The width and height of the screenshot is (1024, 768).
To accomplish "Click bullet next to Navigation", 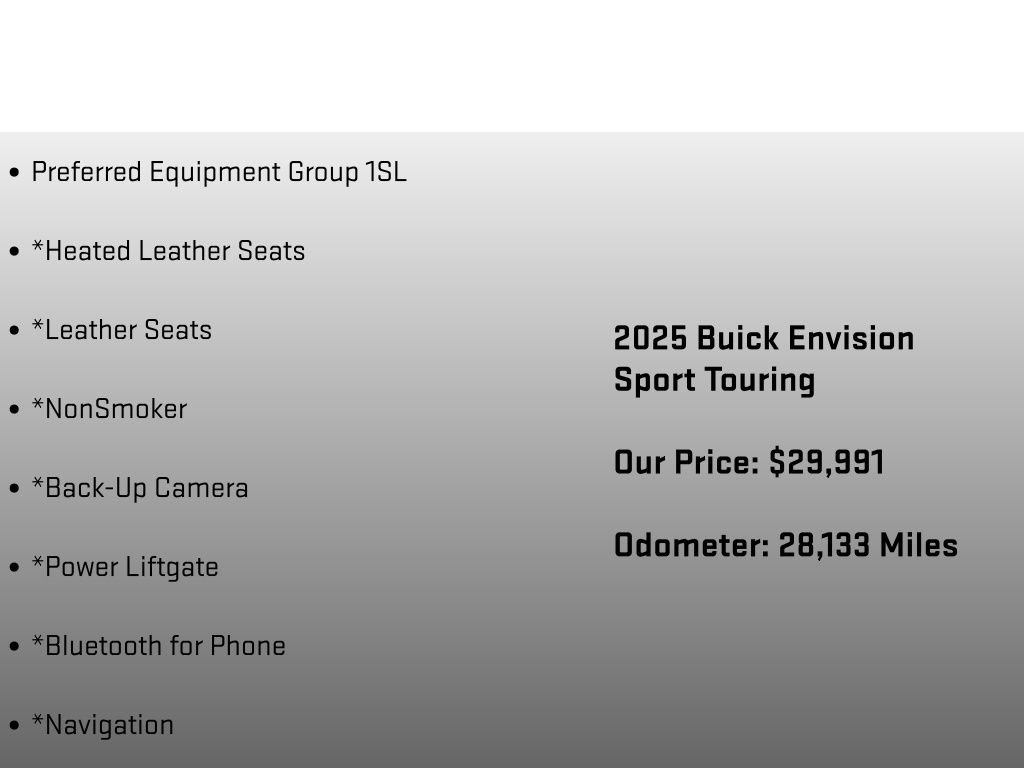I will 14,726.
